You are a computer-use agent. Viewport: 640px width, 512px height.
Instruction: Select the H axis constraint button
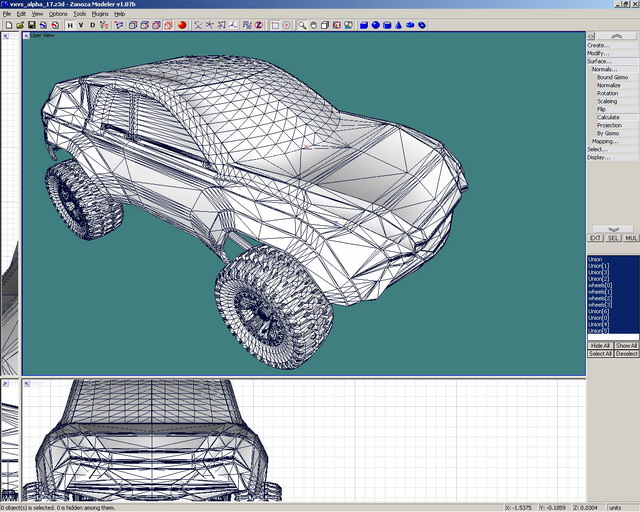coord(70,25)
